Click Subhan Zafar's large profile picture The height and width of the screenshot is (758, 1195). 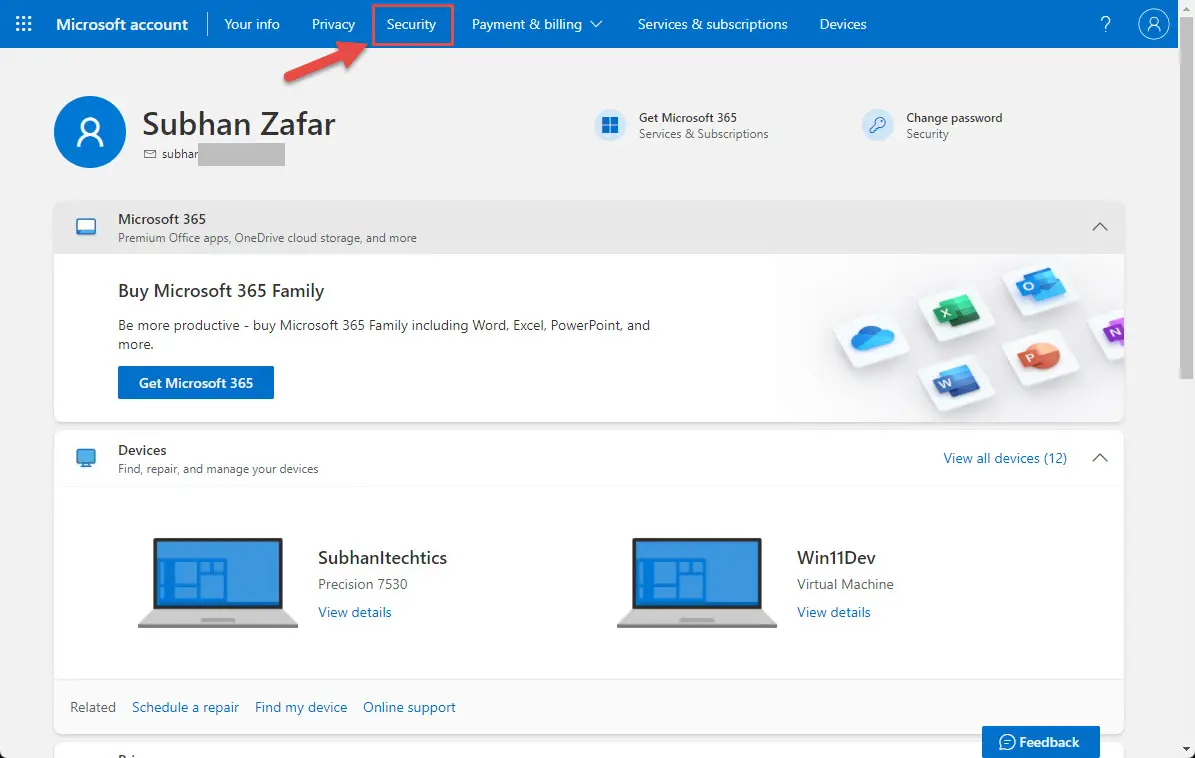tap(90, 132)
